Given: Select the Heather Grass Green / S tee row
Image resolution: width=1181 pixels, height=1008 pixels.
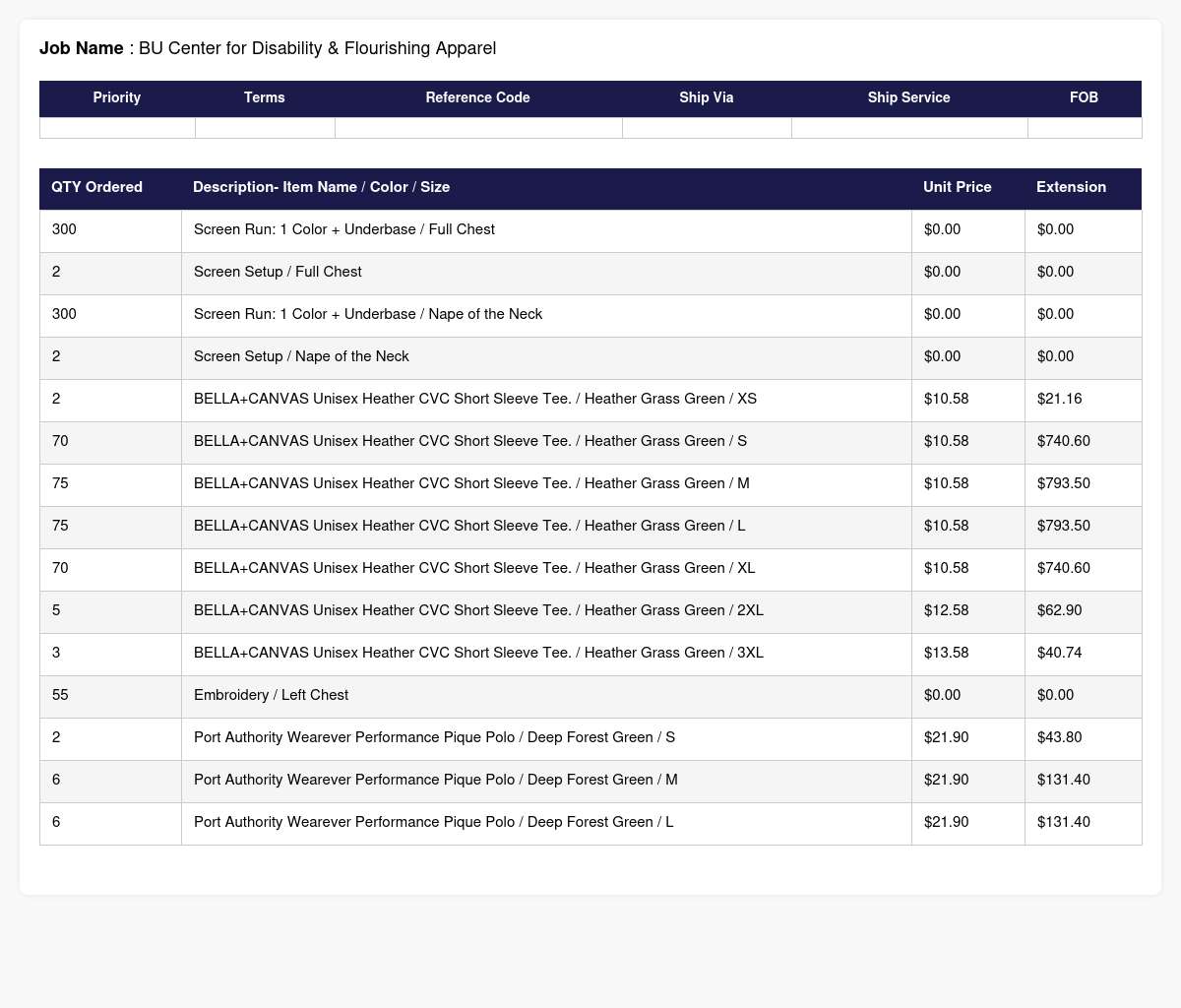Looking at the screenshot, I should point(590,441).
